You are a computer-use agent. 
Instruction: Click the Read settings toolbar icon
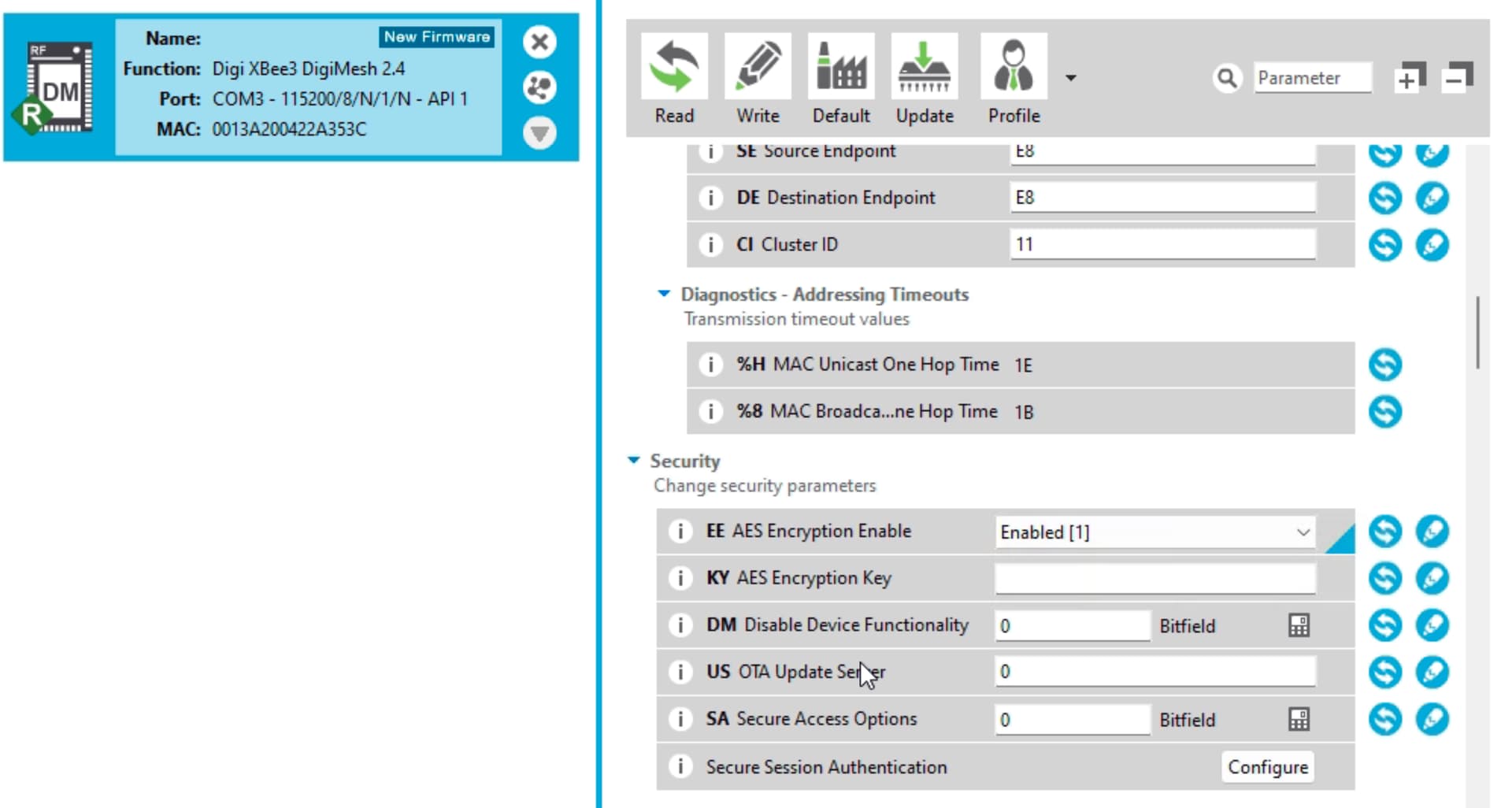point(674,67)
